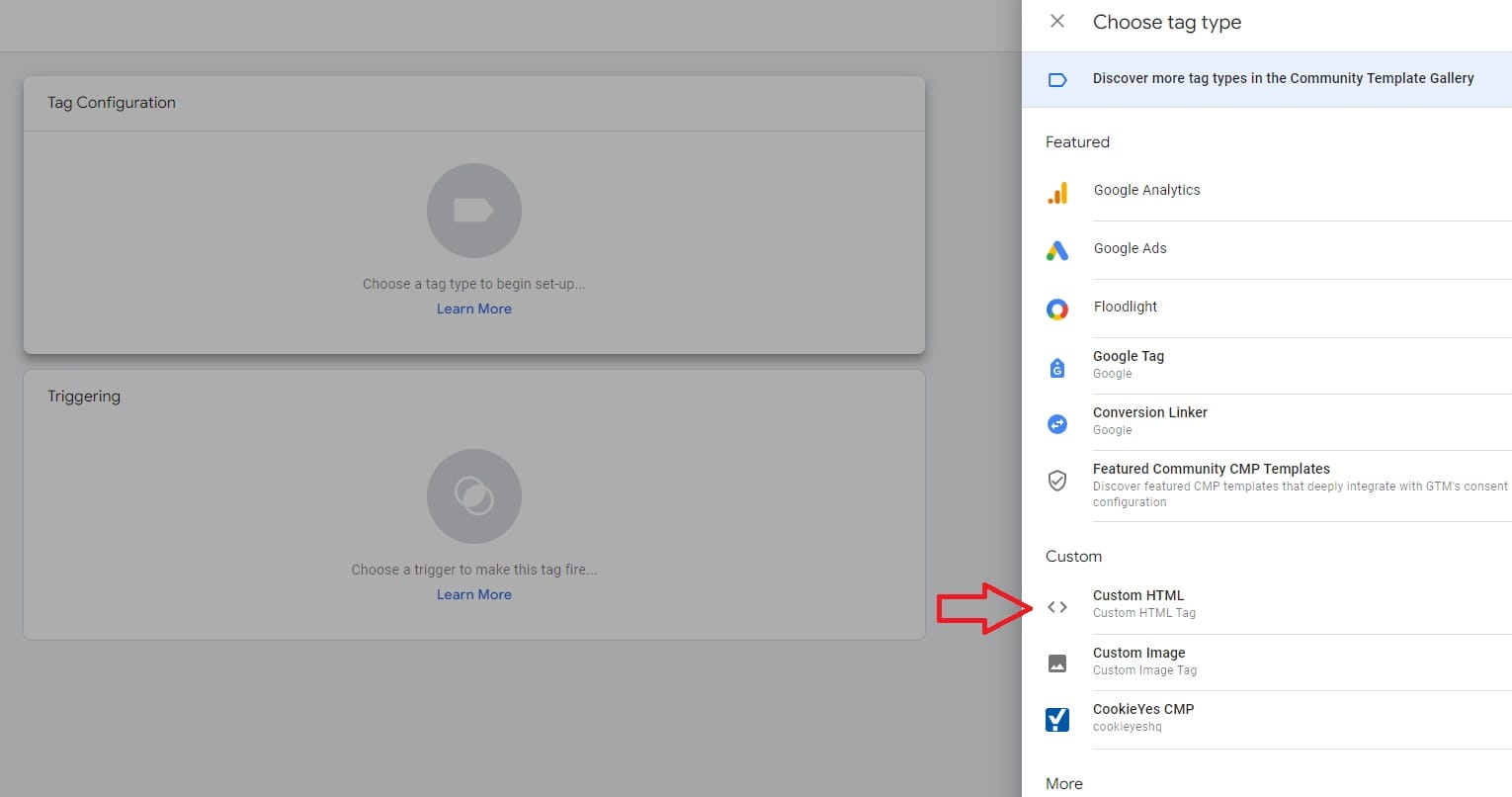Click the Custom Image tag icon
1512x797 pixels.
[x=1057, y=663]
